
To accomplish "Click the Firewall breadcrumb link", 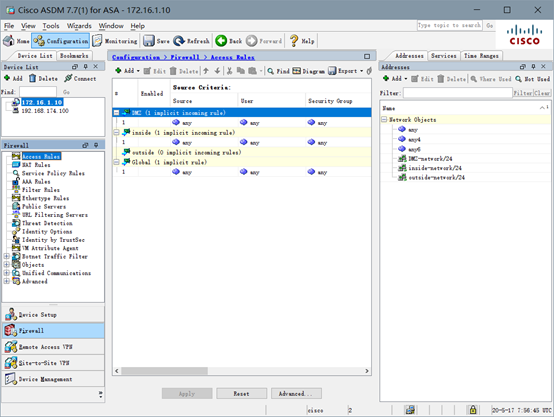I will click(185, 57).
